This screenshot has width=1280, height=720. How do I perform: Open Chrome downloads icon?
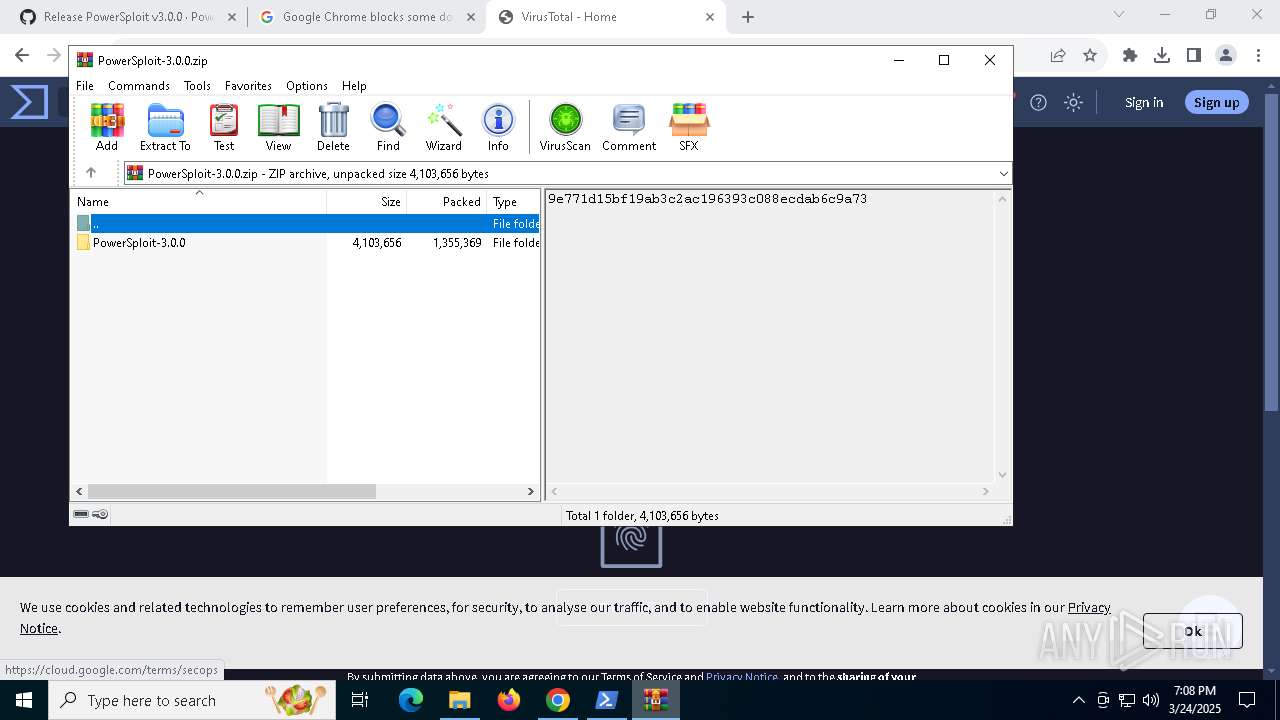tap(1162, 56)
